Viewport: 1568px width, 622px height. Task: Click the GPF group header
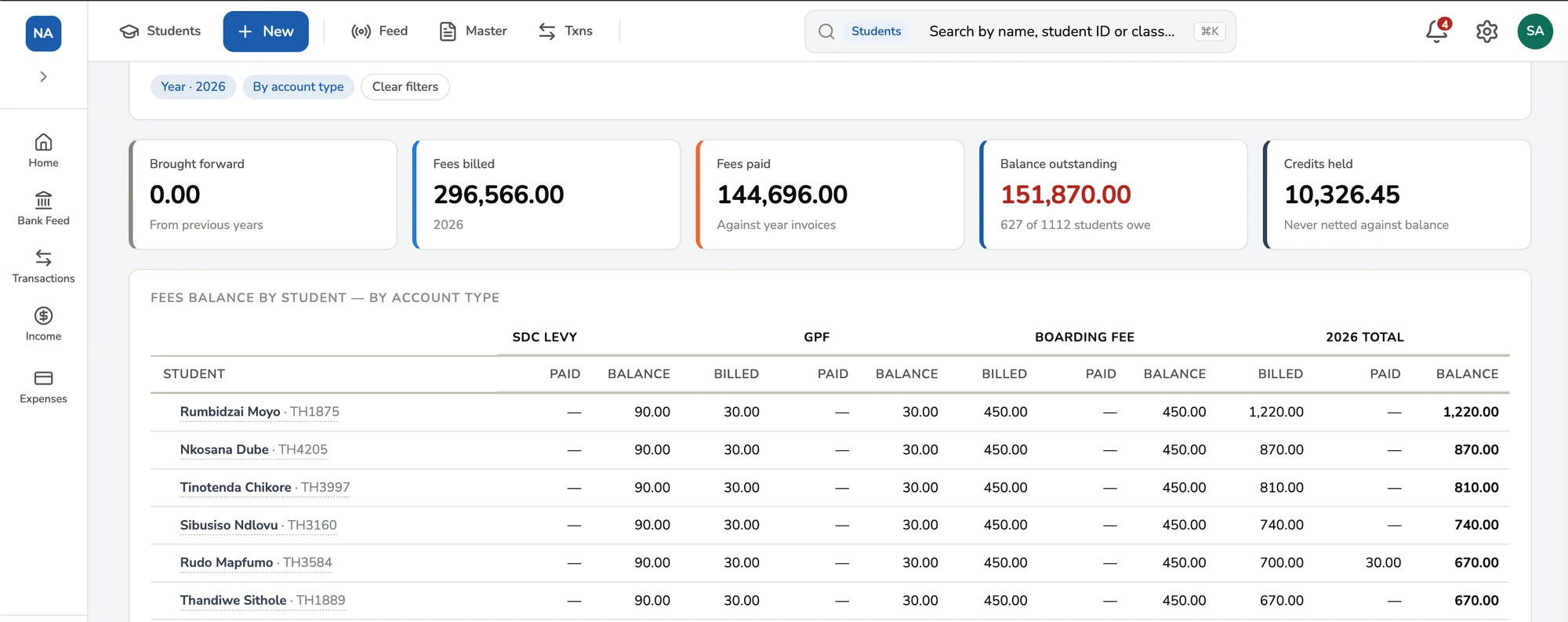click(817, 337)
